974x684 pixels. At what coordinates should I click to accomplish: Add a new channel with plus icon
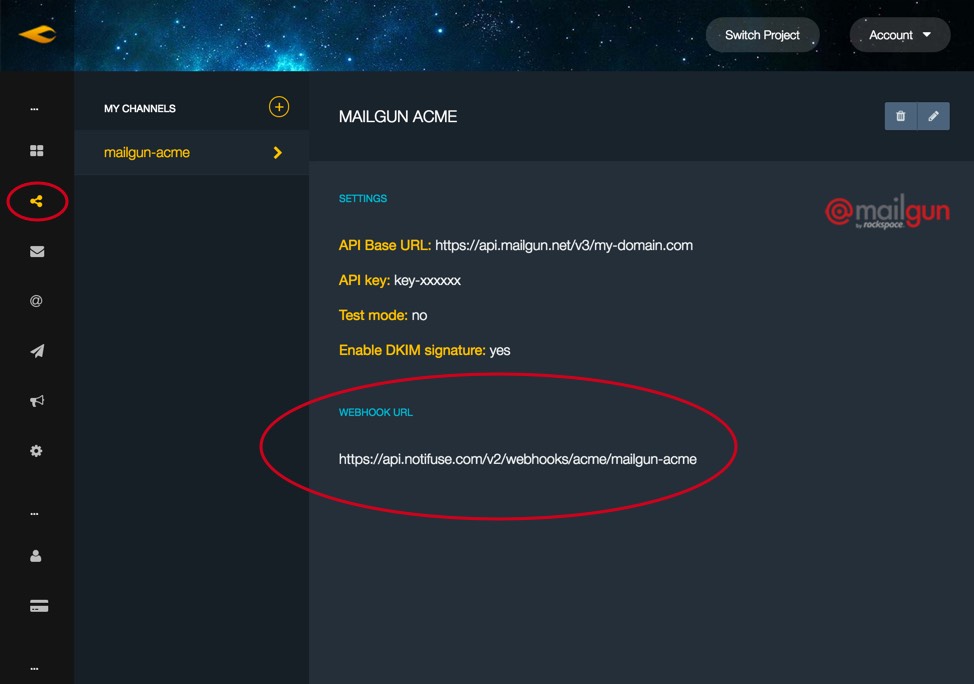pyautogui.click(x=279, y=107)
